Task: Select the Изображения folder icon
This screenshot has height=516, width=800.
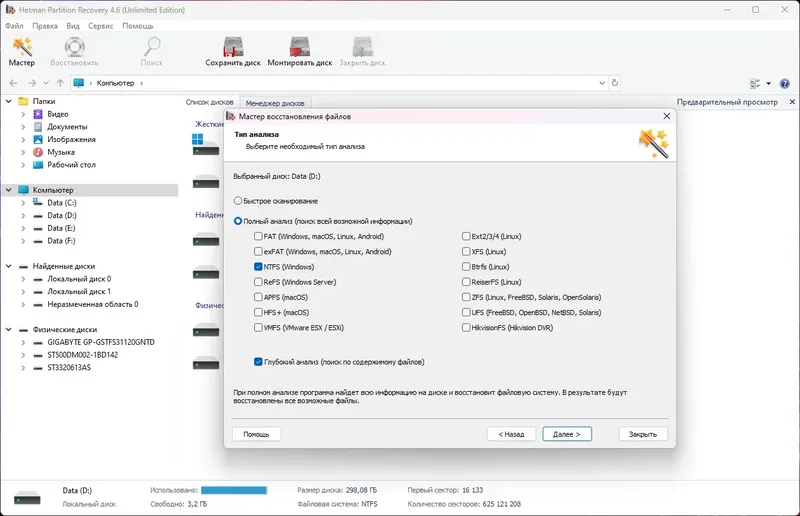Action: click(x=38, y=139)
